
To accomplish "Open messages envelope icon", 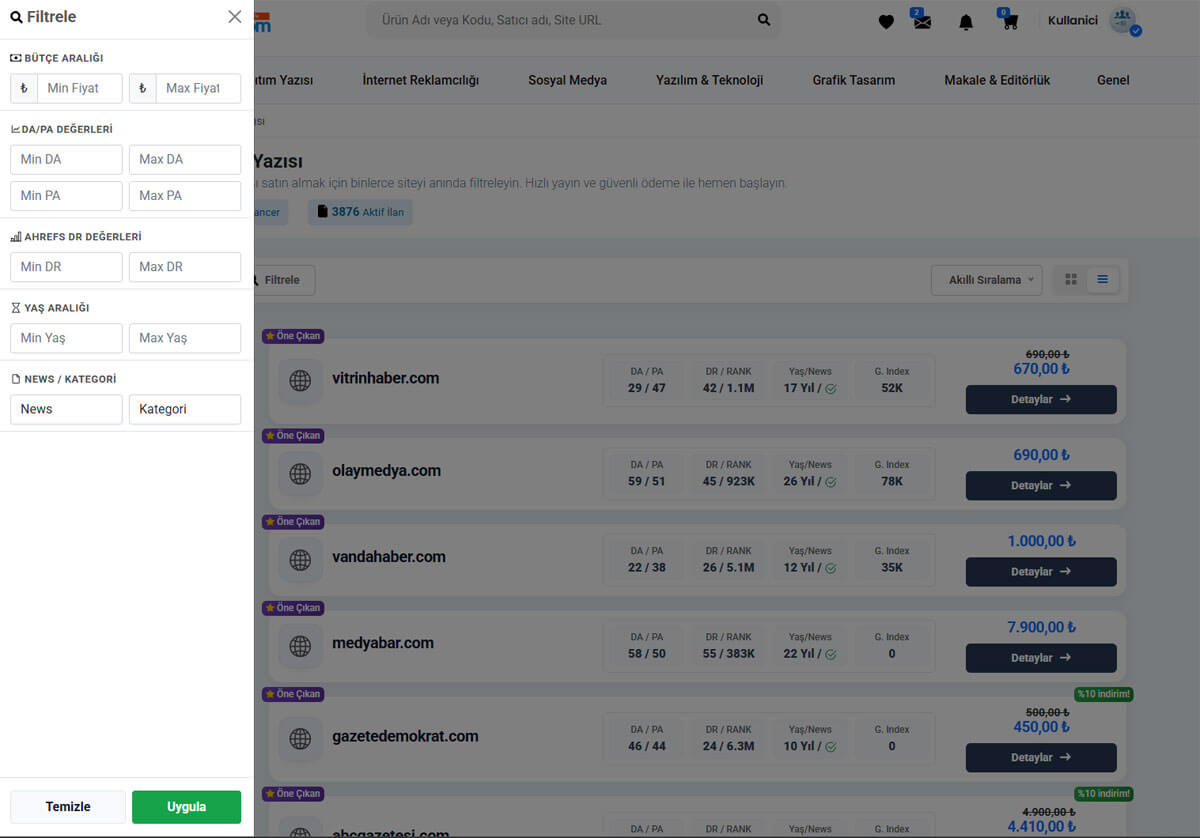I will (x=922, y=22).
